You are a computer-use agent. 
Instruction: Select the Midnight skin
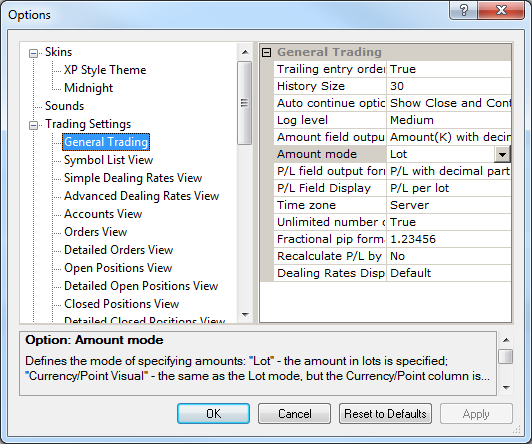pyautogui.click(x=89, y=88)
